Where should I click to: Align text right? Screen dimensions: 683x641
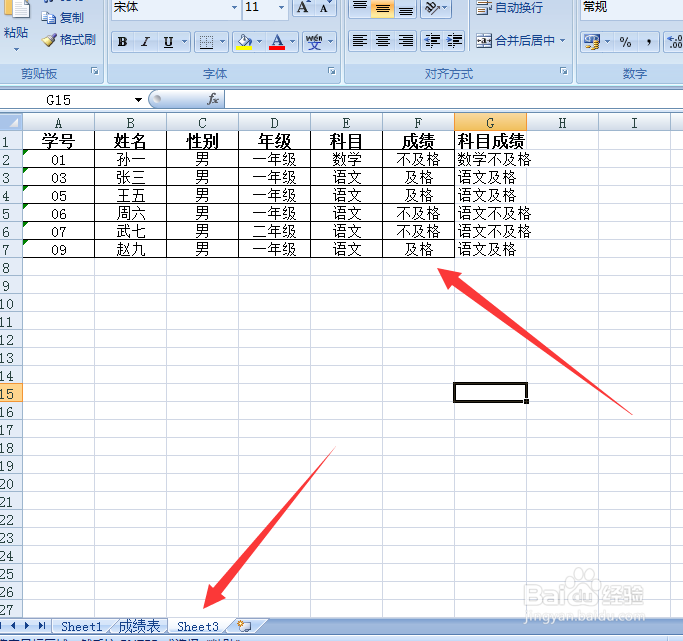tap(406, 41)
